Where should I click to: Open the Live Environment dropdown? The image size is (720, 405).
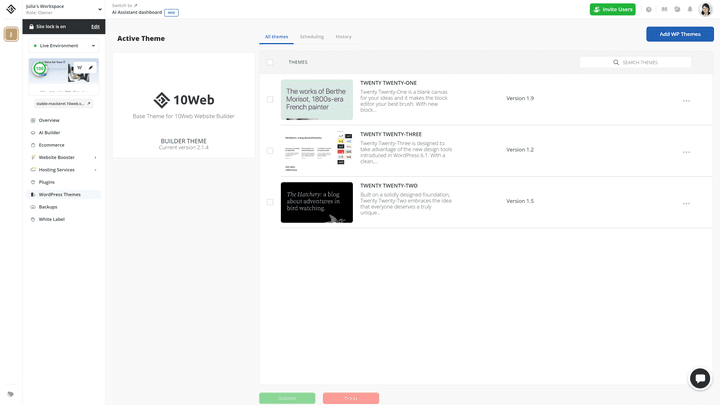pyautogui.click(x=64, y=46)
